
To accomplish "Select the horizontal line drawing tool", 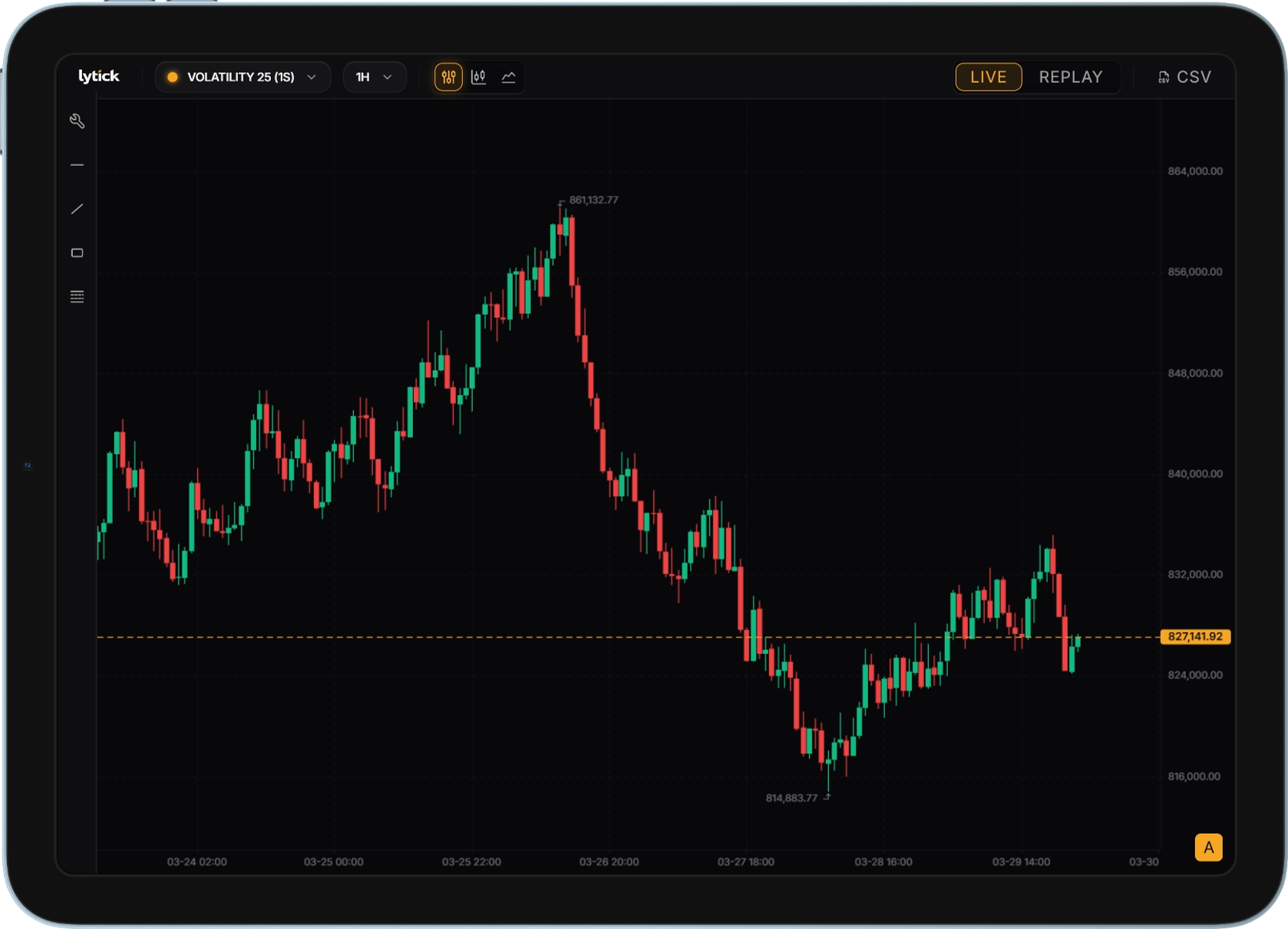I will point(77,165).
